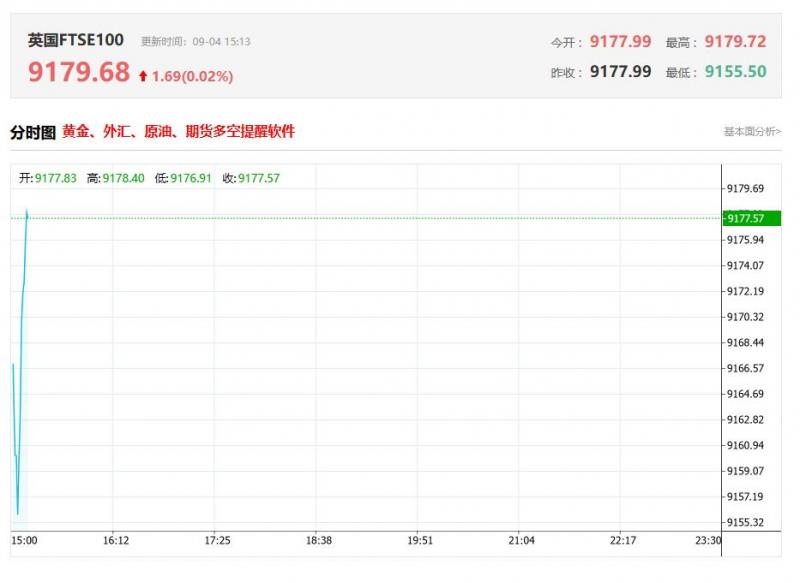Click the 9160.94 axis label
This screenshot has height=583, width=800.
click(x=745, y=445)
